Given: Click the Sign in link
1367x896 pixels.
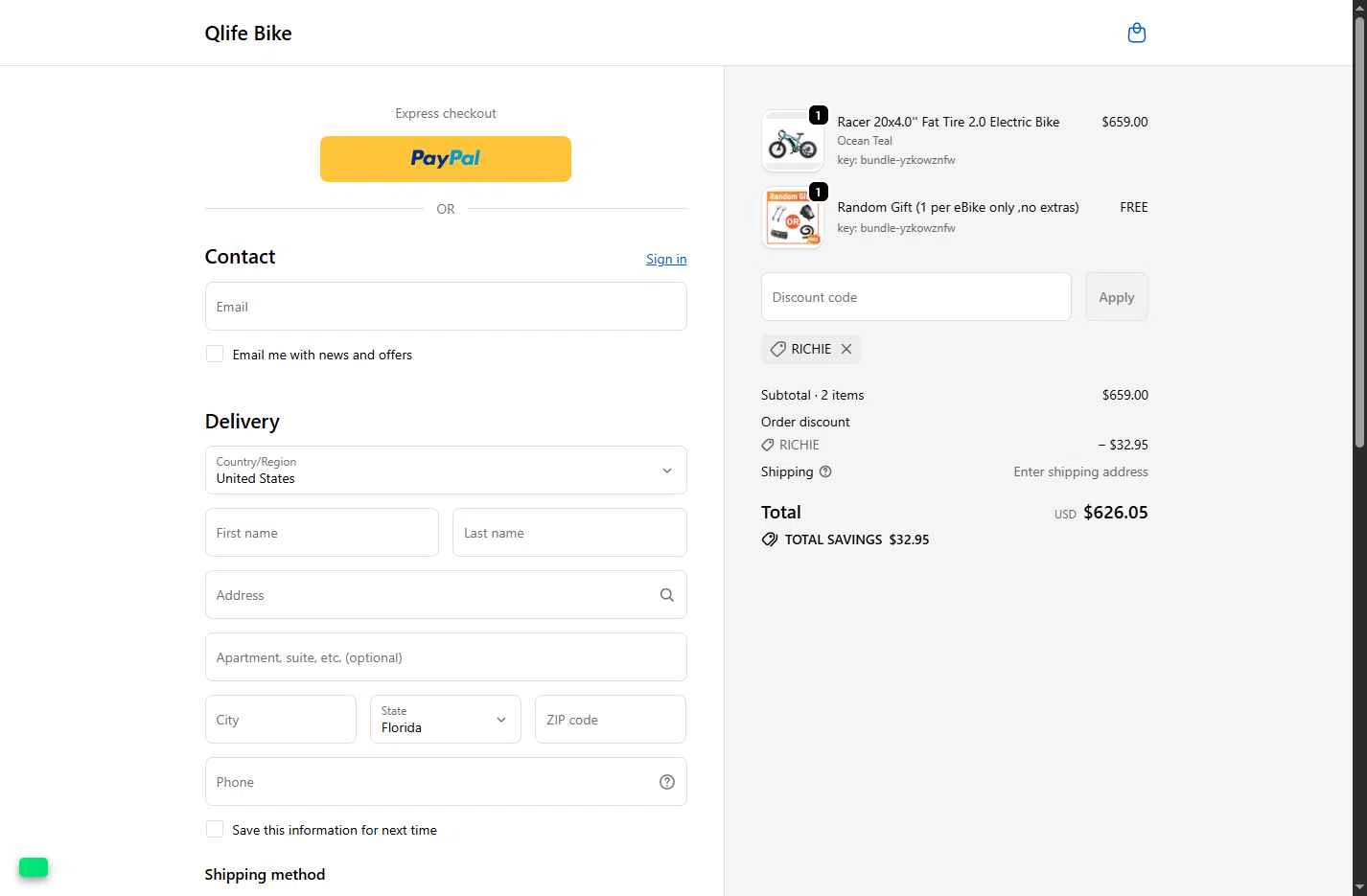Looking at the screenshot, I should pos(666,259).
